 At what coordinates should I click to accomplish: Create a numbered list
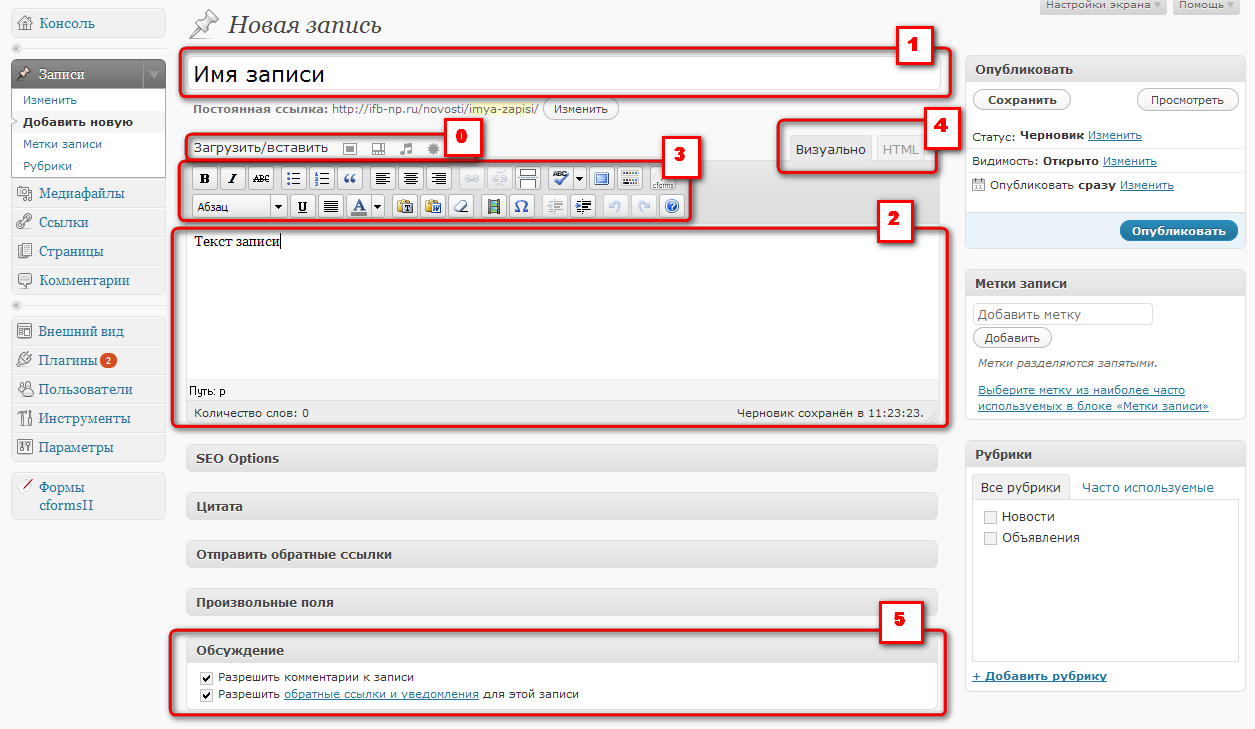[x=322, y=179]
